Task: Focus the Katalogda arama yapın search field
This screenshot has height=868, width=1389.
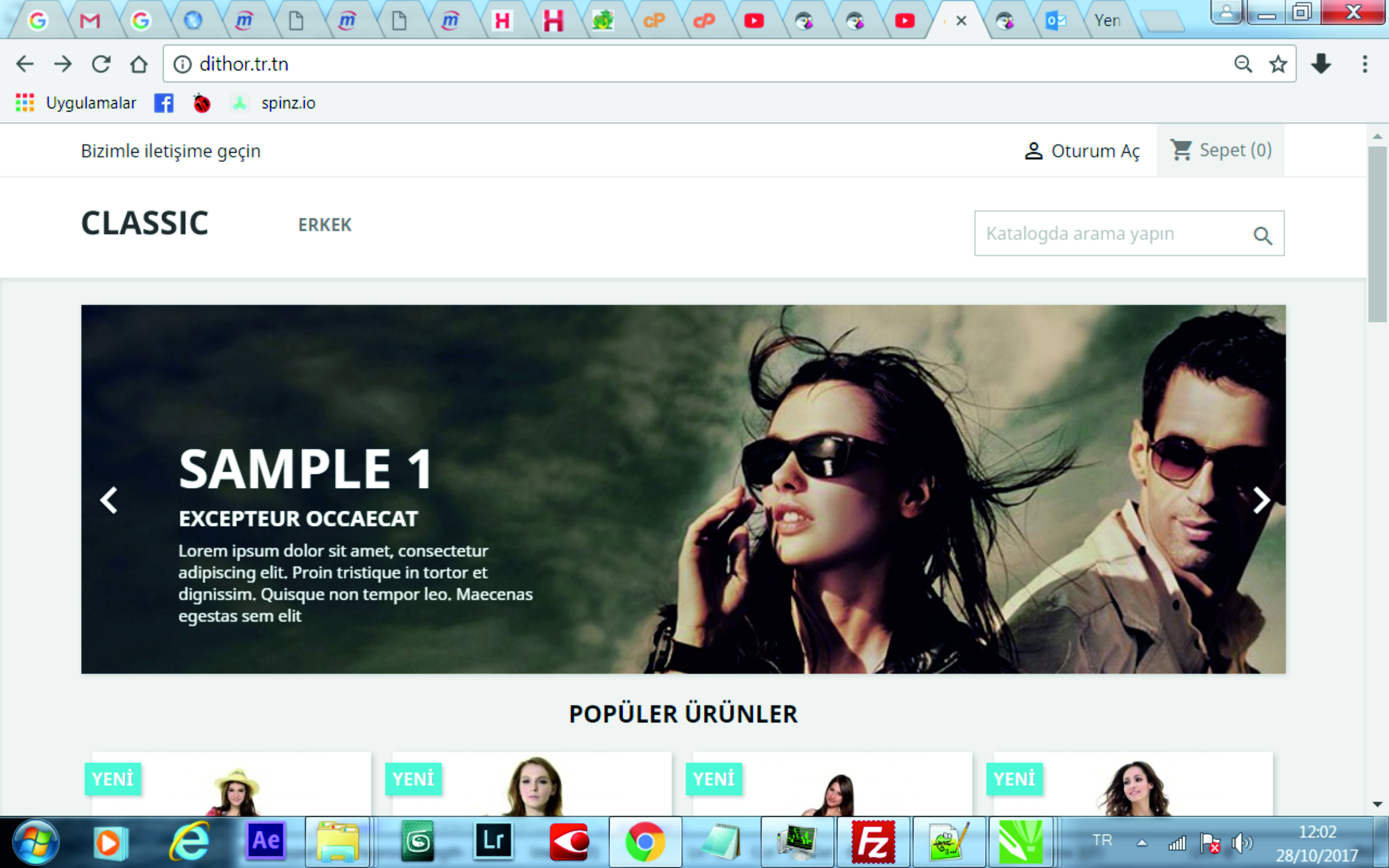Action: (1113, 234)
